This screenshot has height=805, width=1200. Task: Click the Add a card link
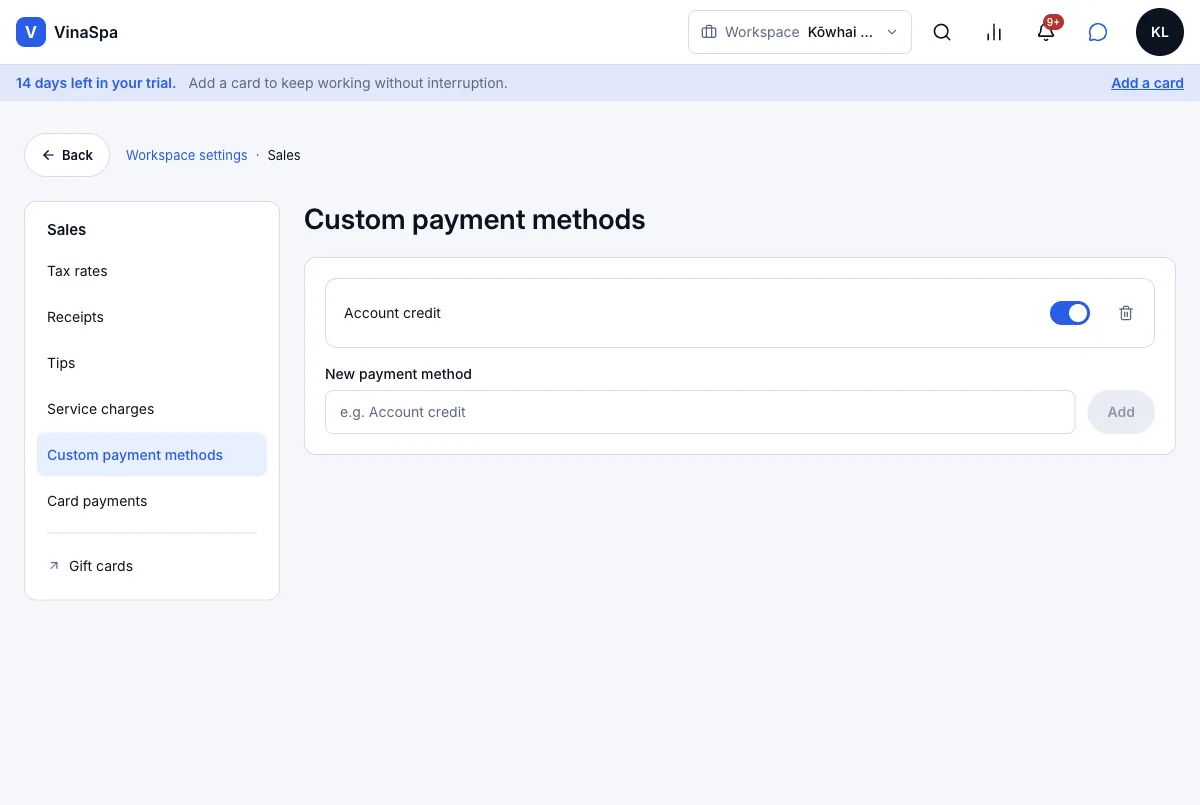coord(1147,83)
